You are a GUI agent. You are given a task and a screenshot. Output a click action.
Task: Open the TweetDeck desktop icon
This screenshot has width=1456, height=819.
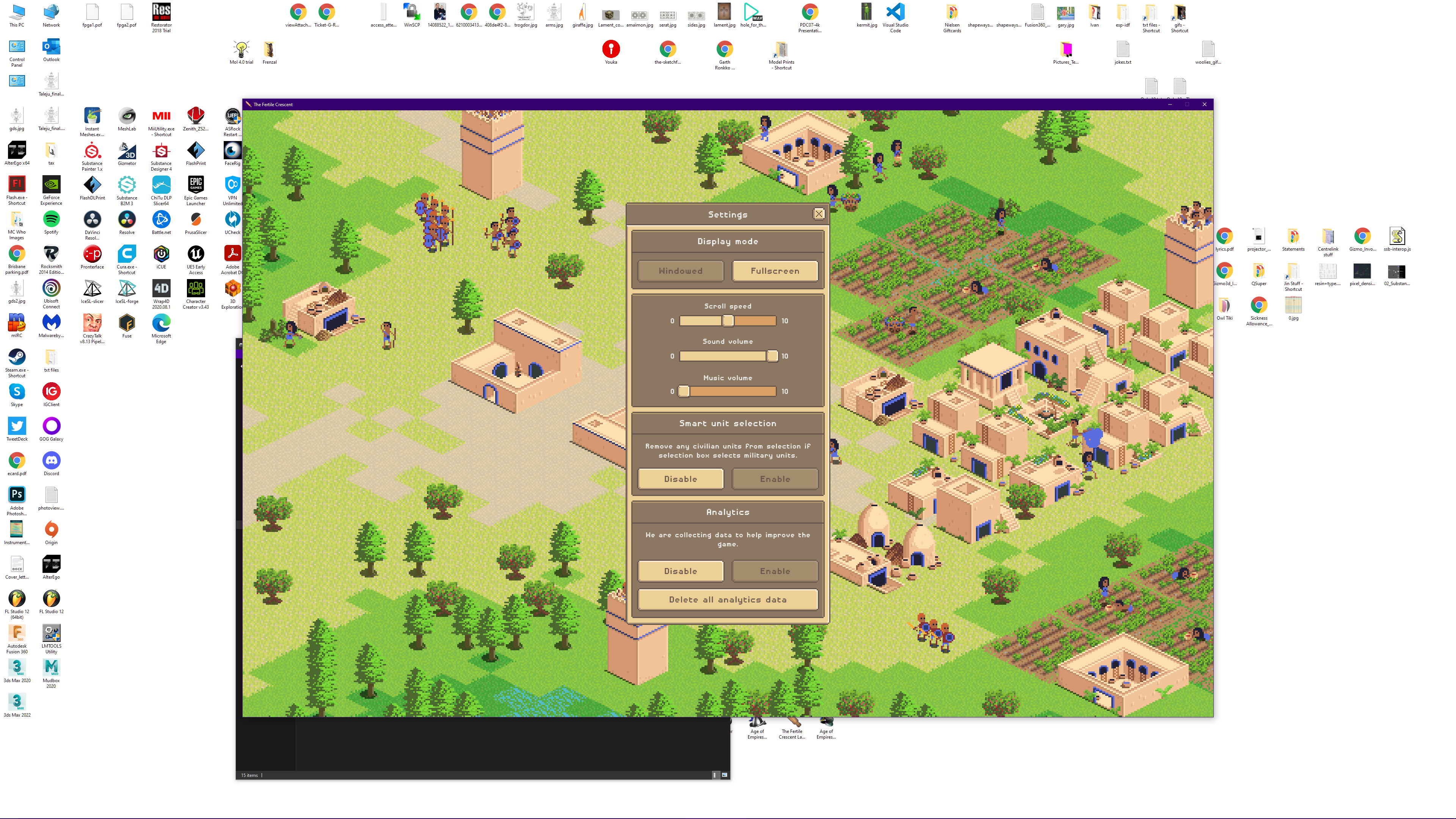(17, 430)
